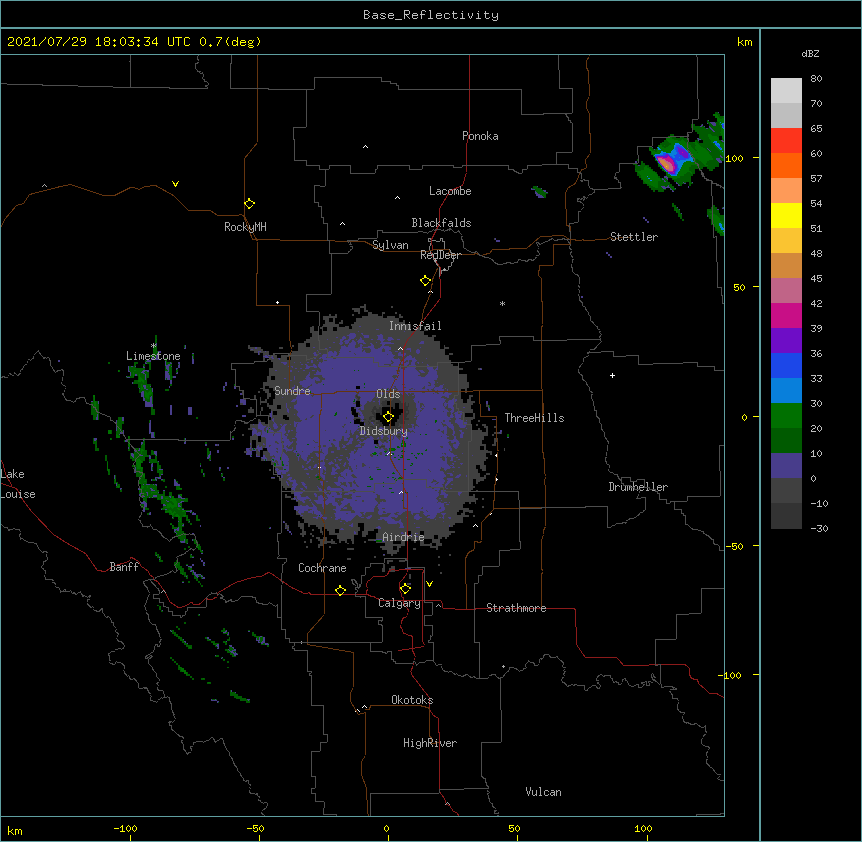The image size is (862, 842).
Task: Click the -30 value on the dBZ legend
Action: coord(819,528)
